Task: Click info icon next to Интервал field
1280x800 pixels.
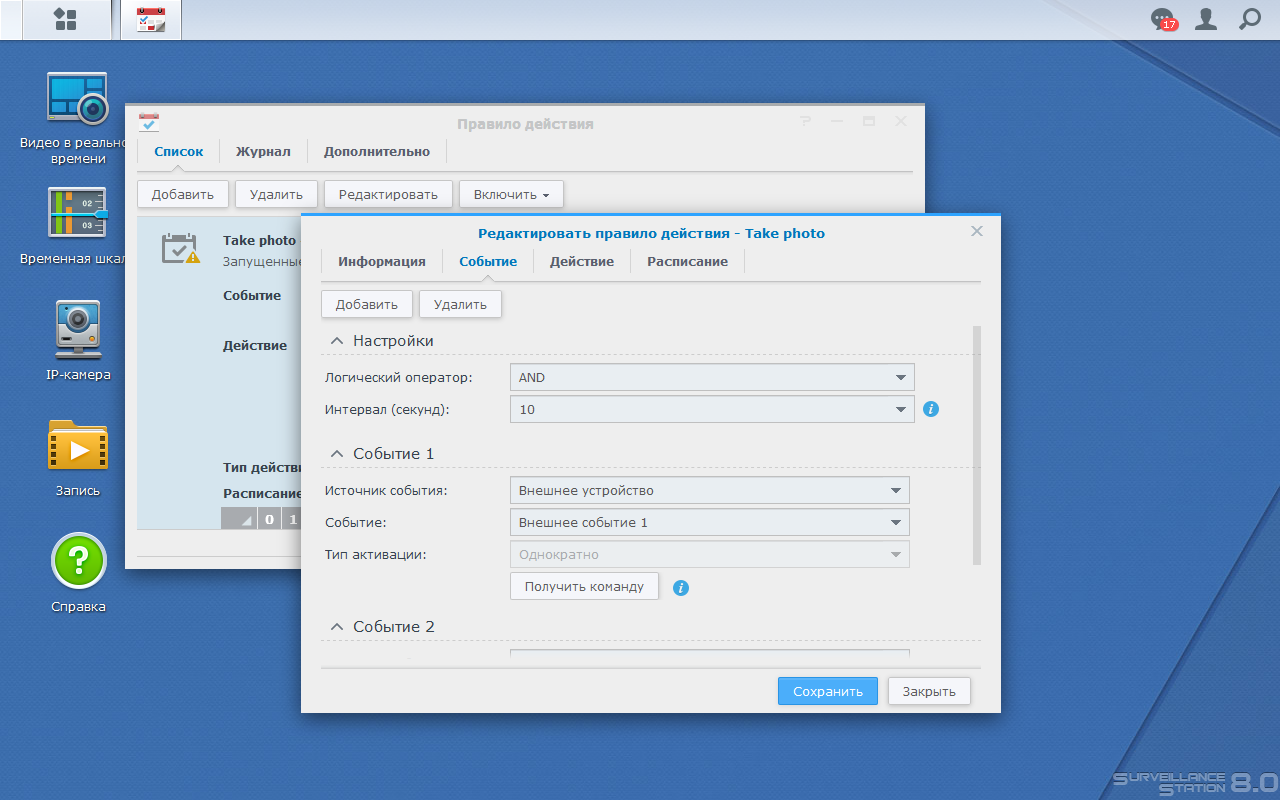Action: (931, 409)
